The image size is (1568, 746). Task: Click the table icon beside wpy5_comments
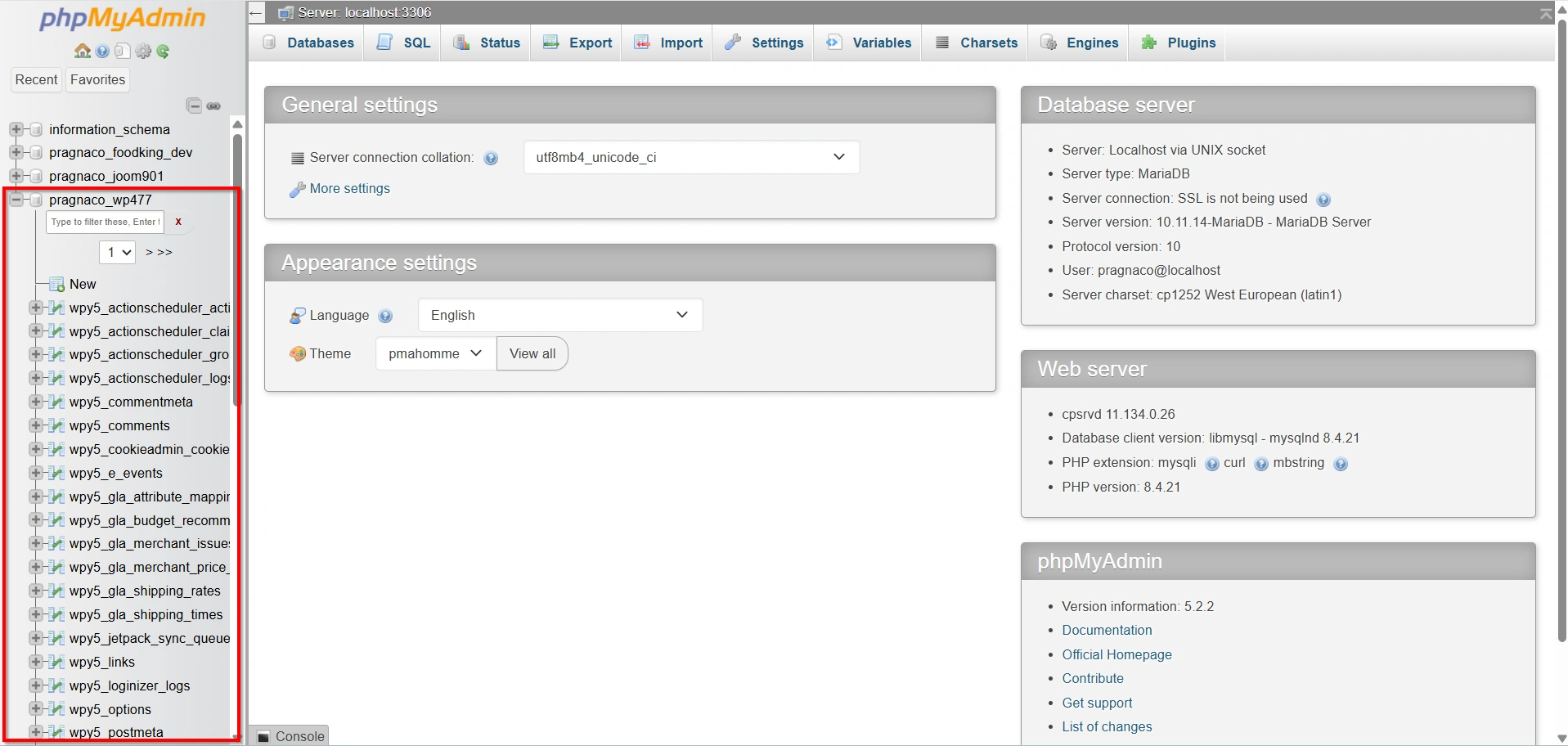click(56, 425)
